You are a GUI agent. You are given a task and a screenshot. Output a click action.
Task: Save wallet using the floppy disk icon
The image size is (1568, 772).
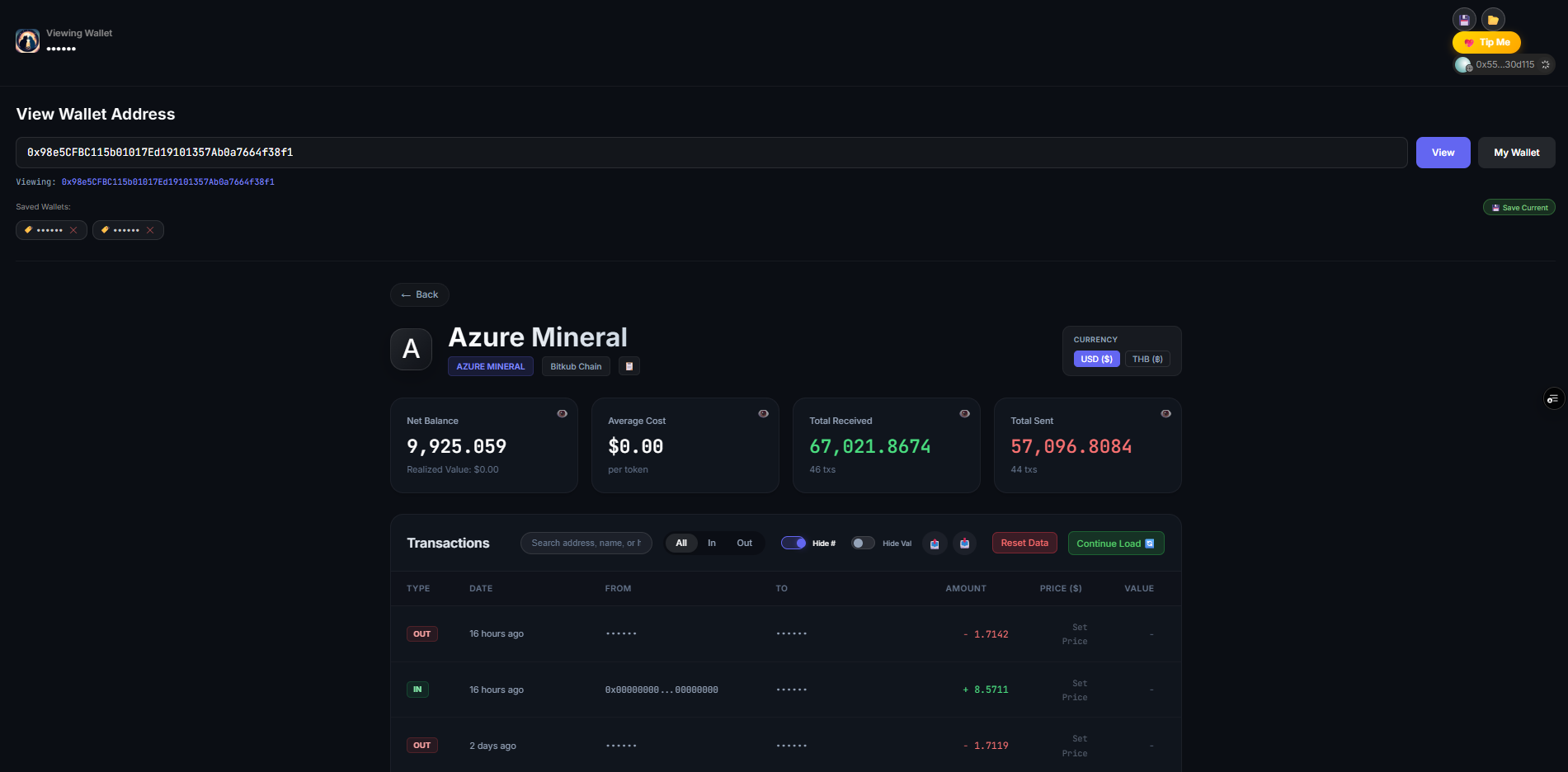point(1464,18)
